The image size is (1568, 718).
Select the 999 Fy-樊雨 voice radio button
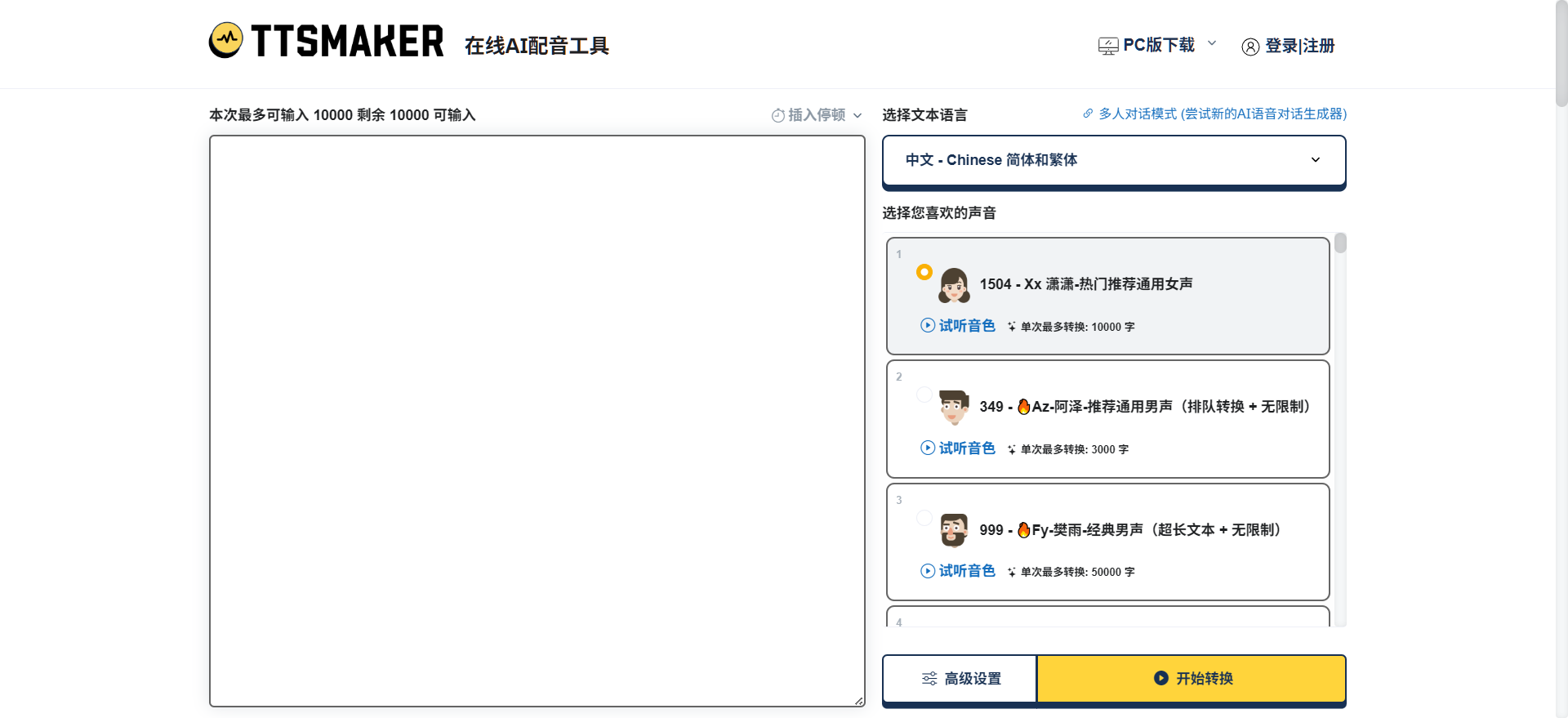924,518
